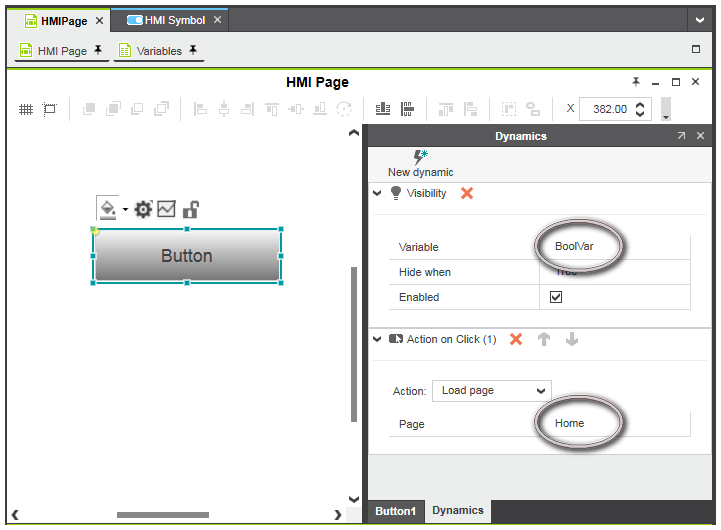The width and height of the screenshot is (721, 530).
Task: Click the unlock padlock icon above button
Action: pyautogui.click(x=190, y=209)
